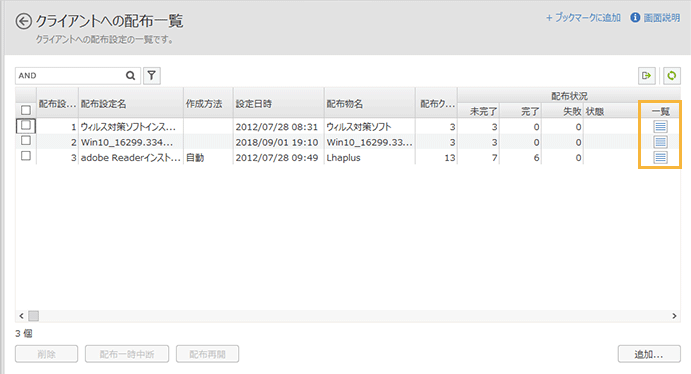Click the date 2012/07/28 09:49
This screenshot has width=691, height=374.
tap(277, 158)
